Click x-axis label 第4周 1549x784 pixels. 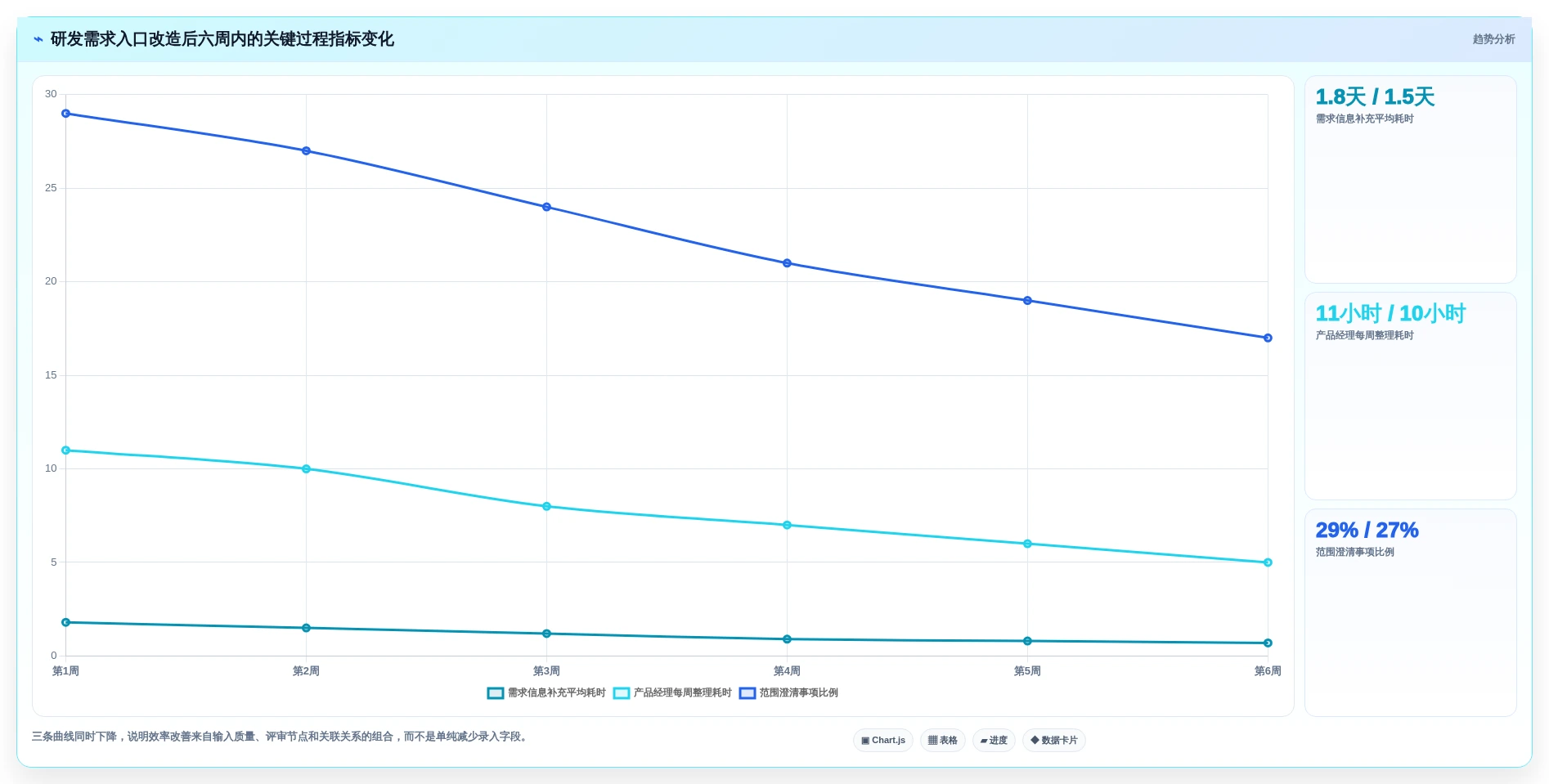(787, 671)
